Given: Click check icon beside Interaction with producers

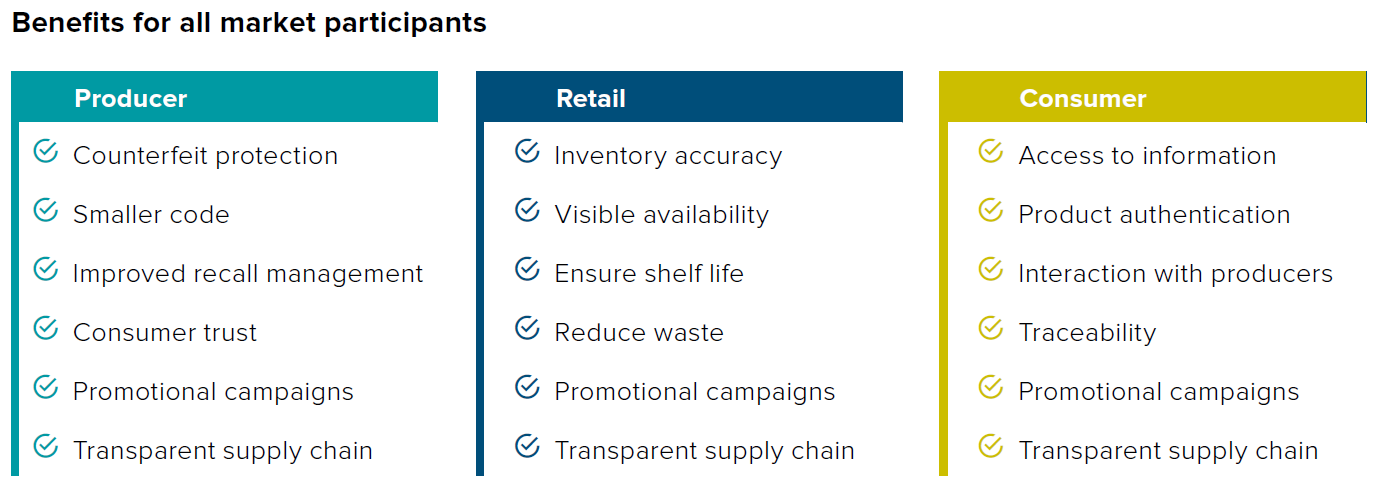Looking at the screenshot, I should 990,269.
